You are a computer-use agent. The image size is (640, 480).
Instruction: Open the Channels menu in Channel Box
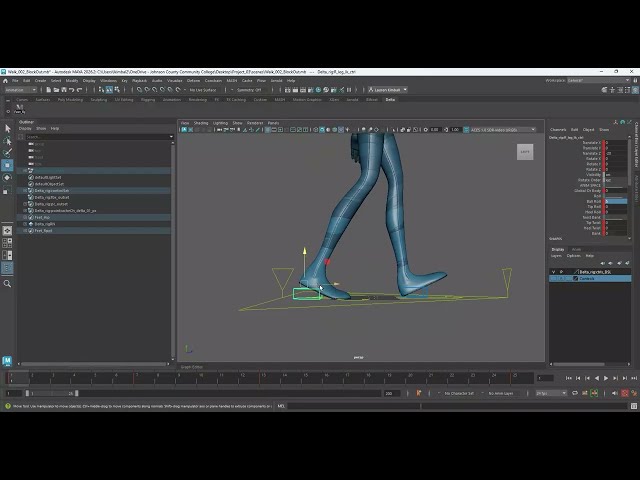pyautogui.click(x=558, y=129)
